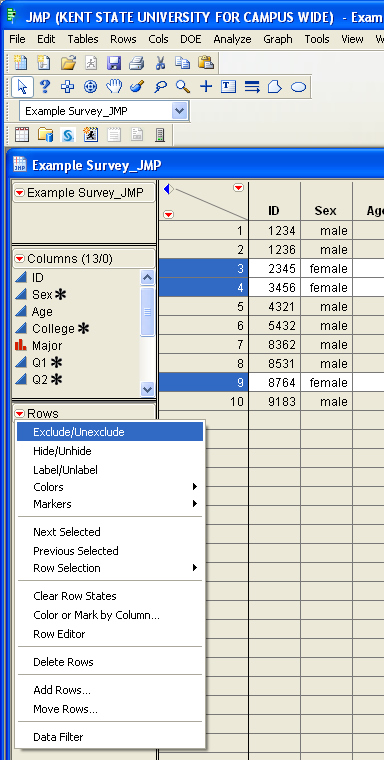
Task: Select the Age column in columns list
Action: (42, 312)
